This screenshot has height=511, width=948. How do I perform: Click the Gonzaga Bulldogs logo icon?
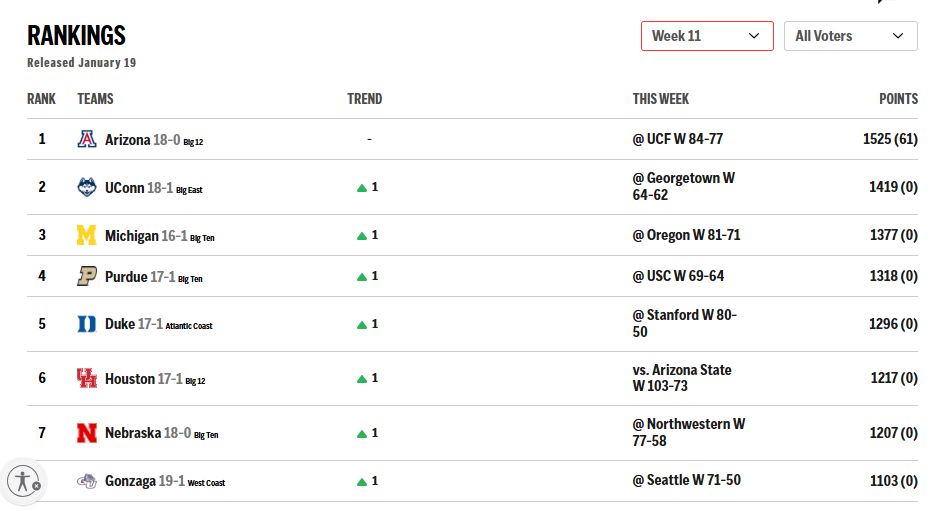[x=87, y=481]
